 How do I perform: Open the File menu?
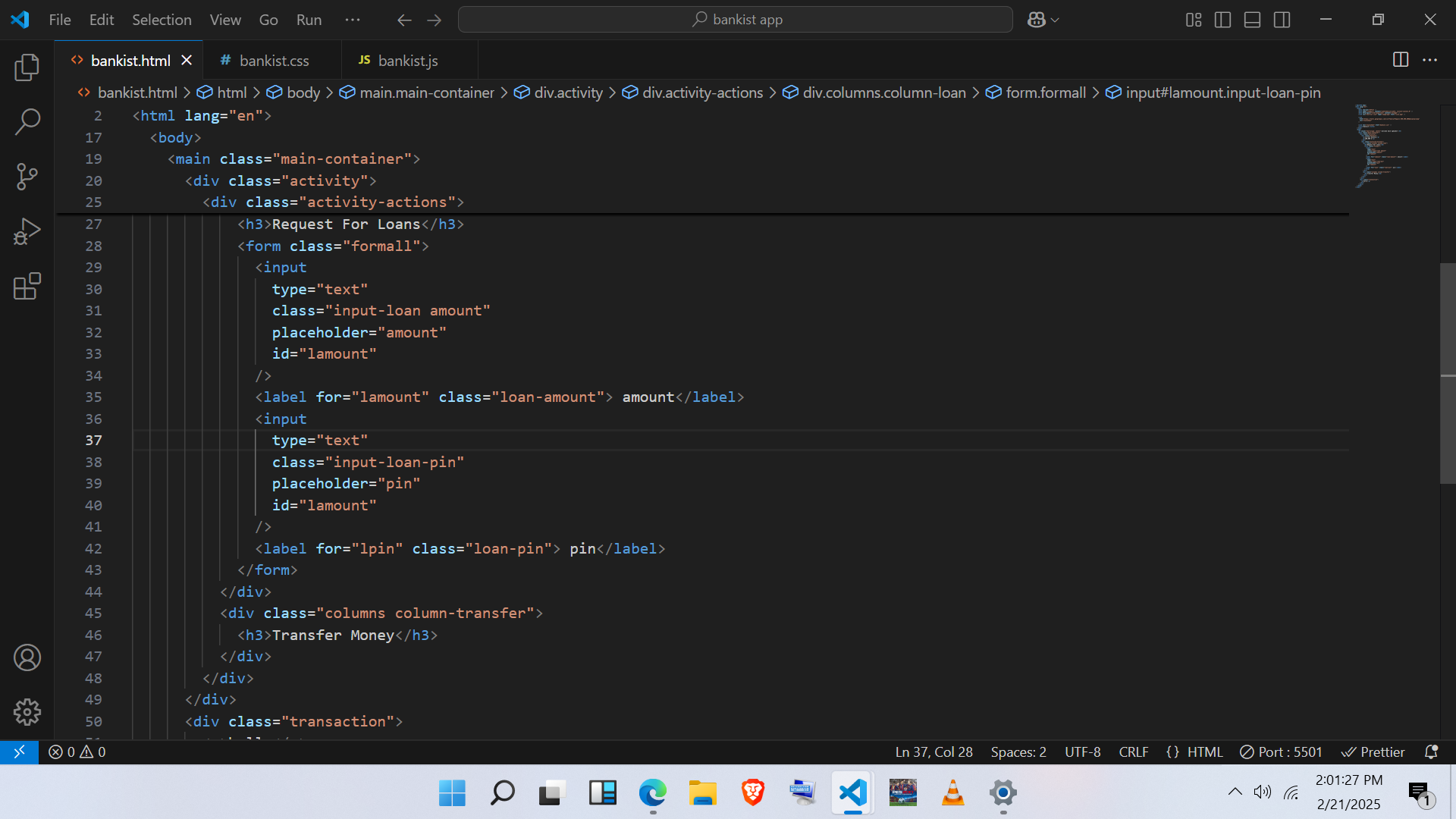[x=60, y=20]
